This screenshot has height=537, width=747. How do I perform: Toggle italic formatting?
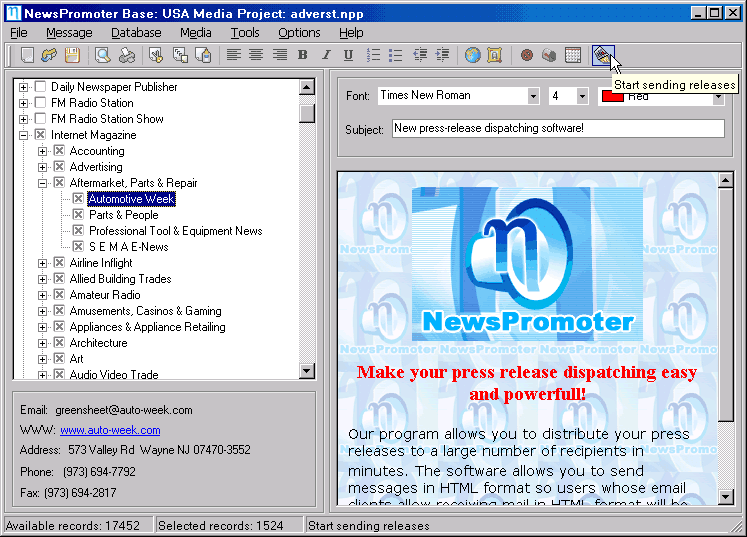(326, 55)
